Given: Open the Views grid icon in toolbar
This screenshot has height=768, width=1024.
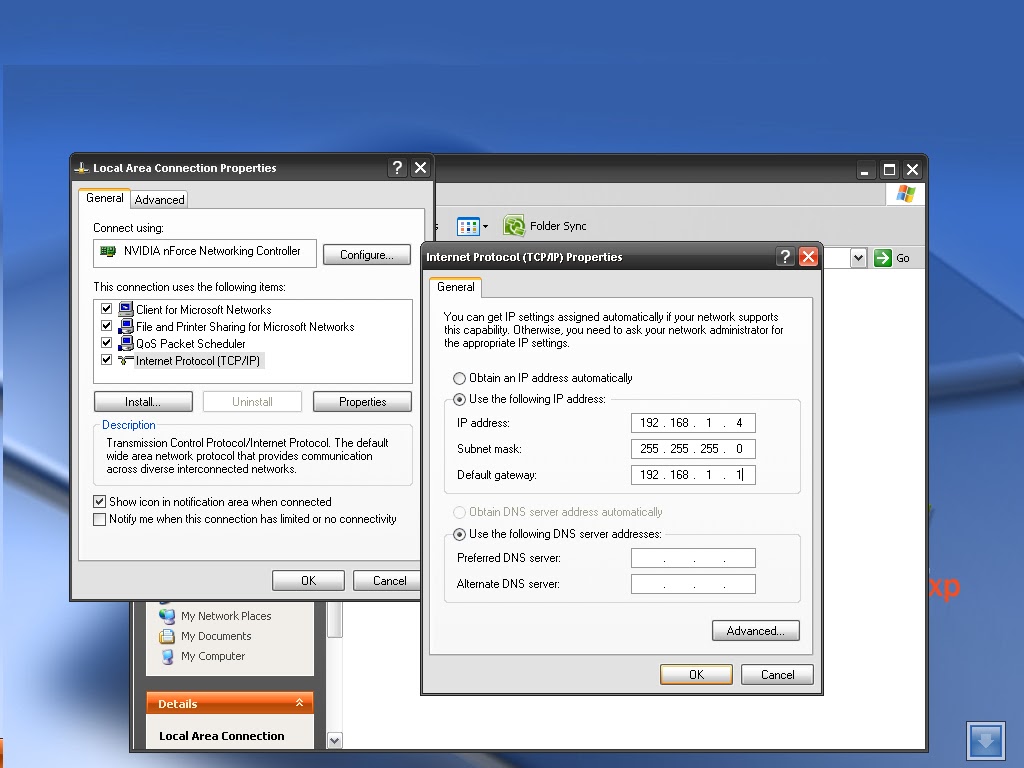Looking at the screenshot, I should click(x=468, y=227).
